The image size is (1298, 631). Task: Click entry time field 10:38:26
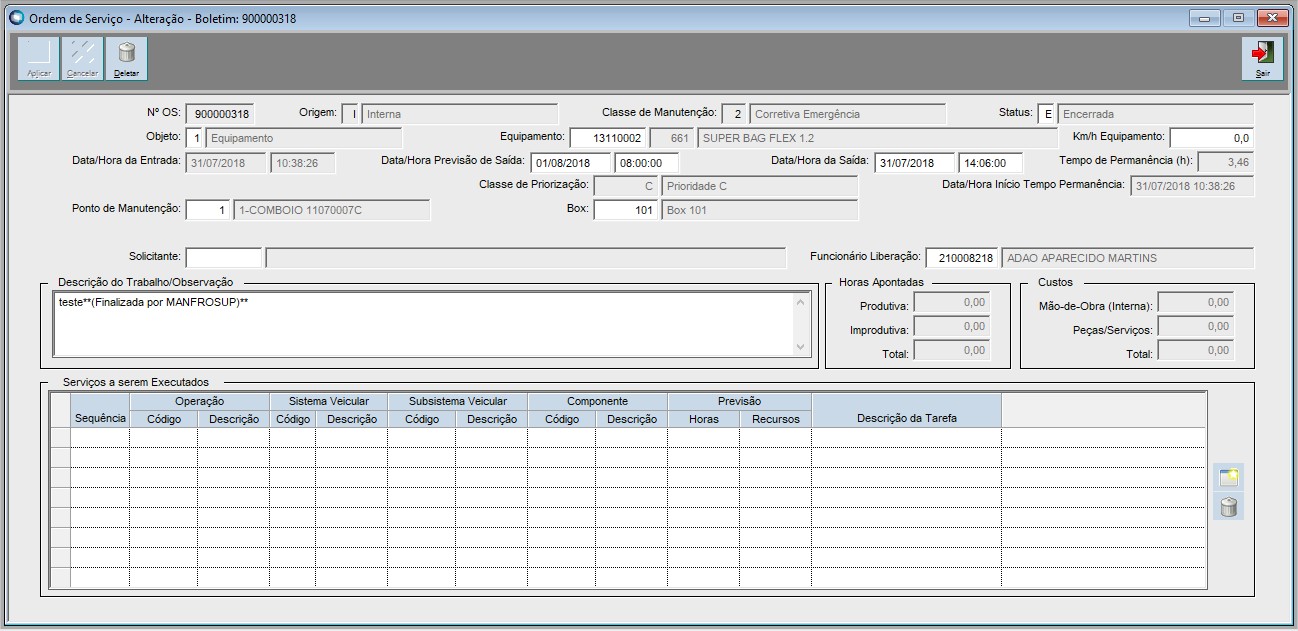(x=303, y=163)
